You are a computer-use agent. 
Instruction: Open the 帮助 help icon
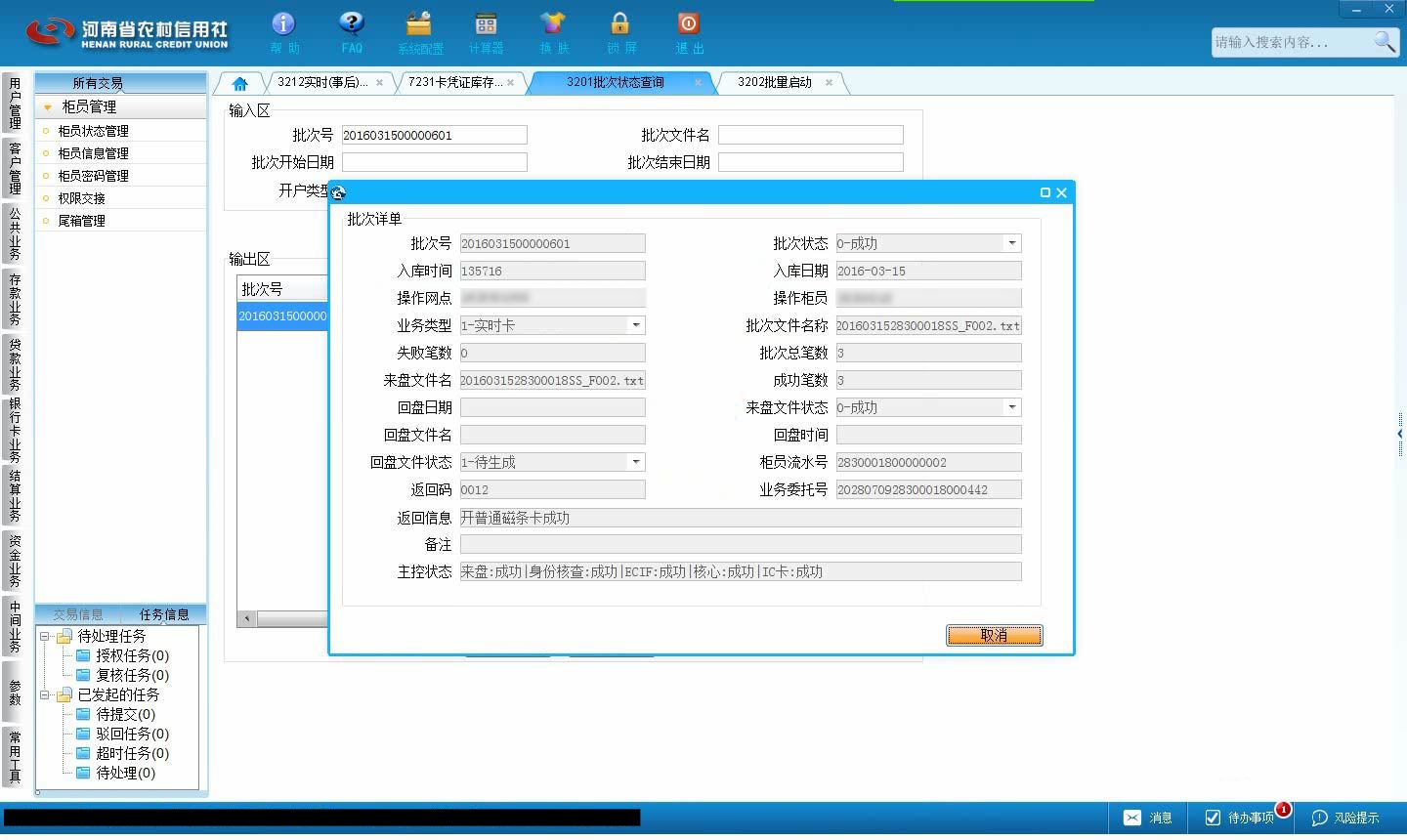[283, 32]
